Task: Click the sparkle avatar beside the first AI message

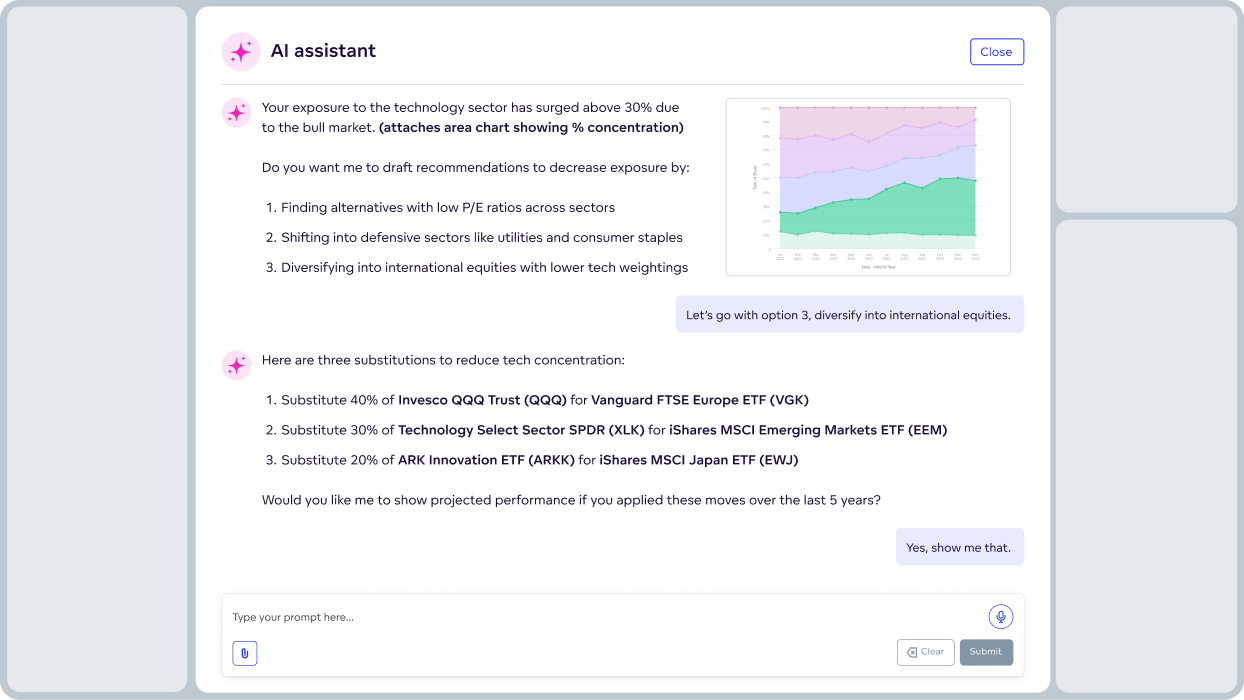Action: point(236,113)
